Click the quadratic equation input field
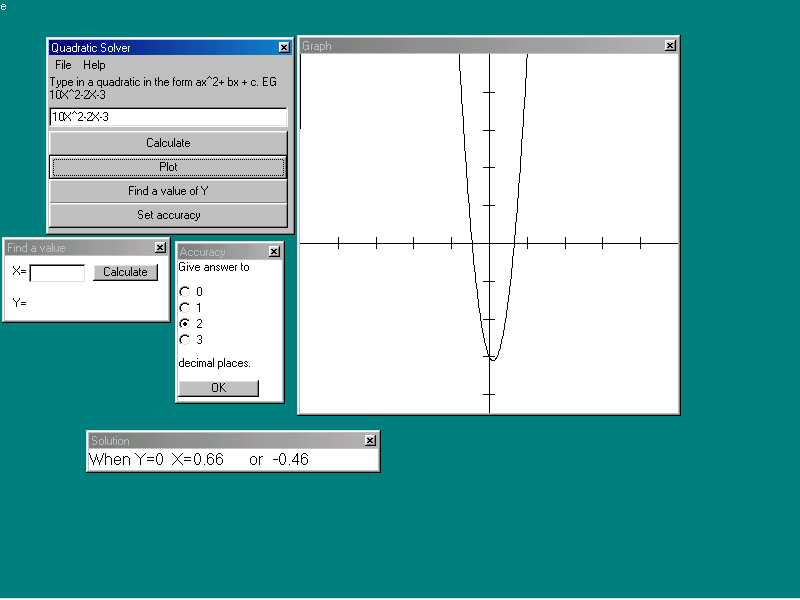 click(x=168, y=117)
